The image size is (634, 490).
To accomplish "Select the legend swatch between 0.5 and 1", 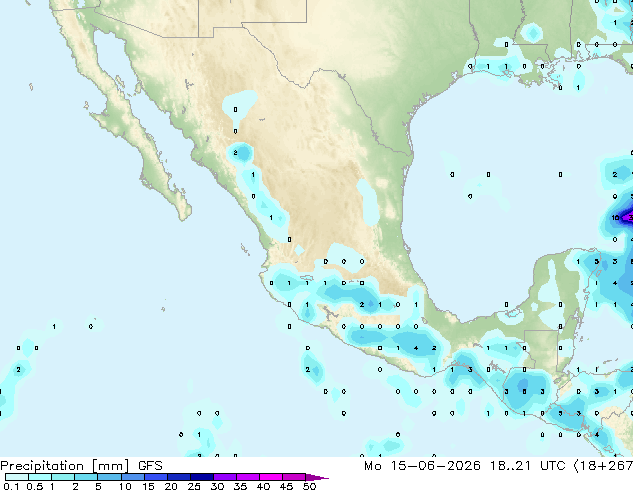I will click(40, 477).
